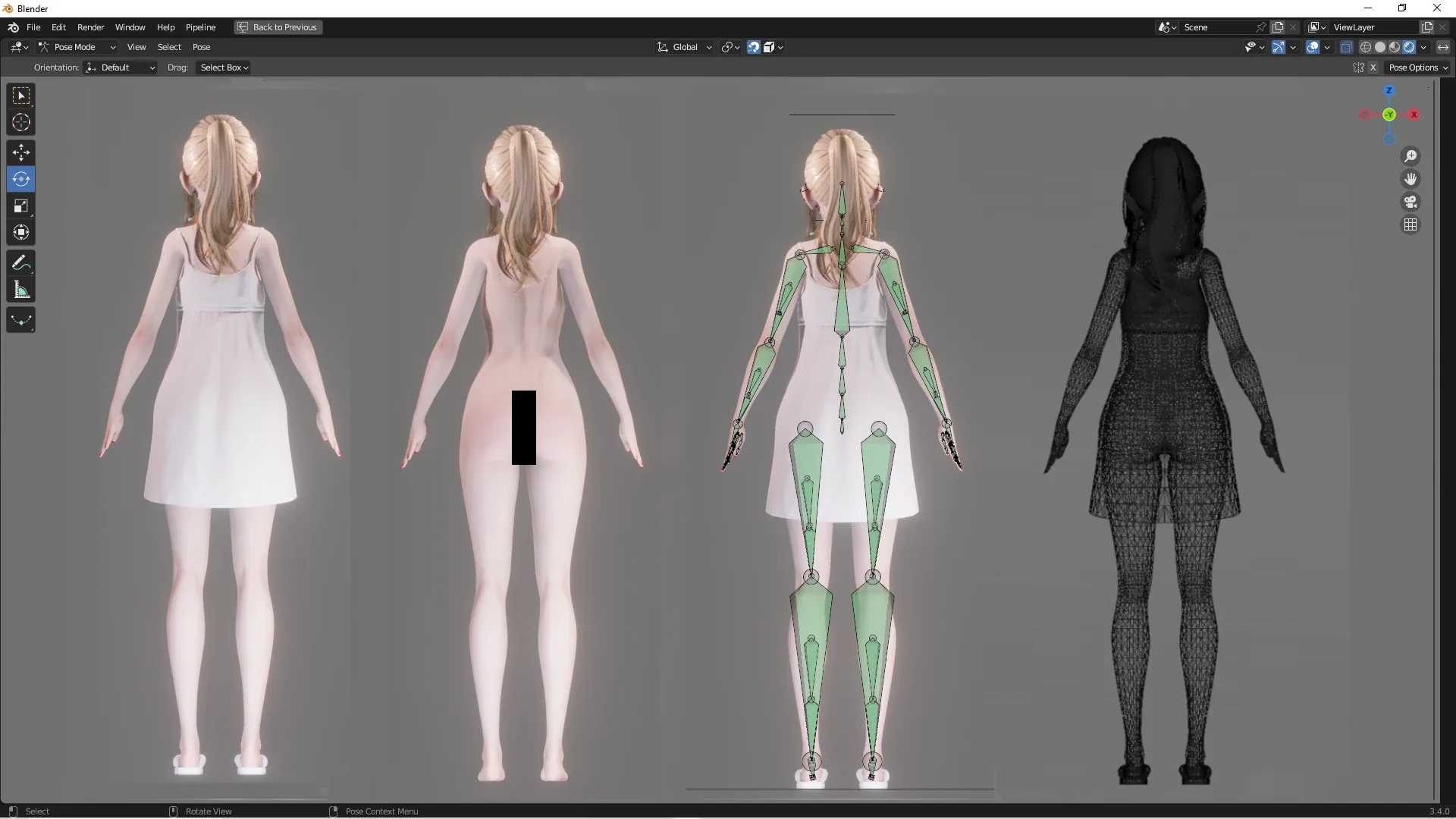Switch viewport to rendered shading
The height and width of the screenshot is (819, 1456).
pyautogui.click(x=1408, y=46)
